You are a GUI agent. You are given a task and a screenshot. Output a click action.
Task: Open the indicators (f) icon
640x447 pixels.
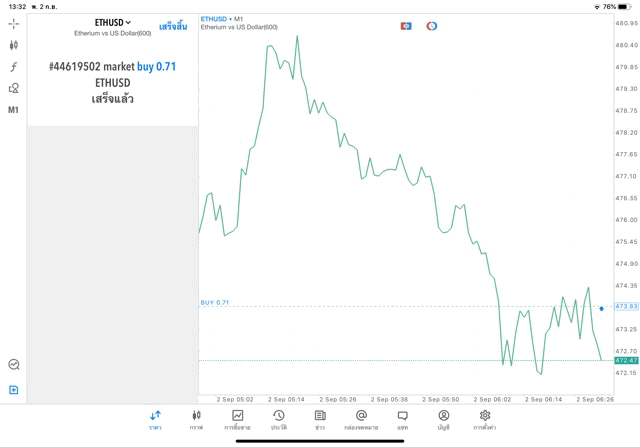(13, 67)
